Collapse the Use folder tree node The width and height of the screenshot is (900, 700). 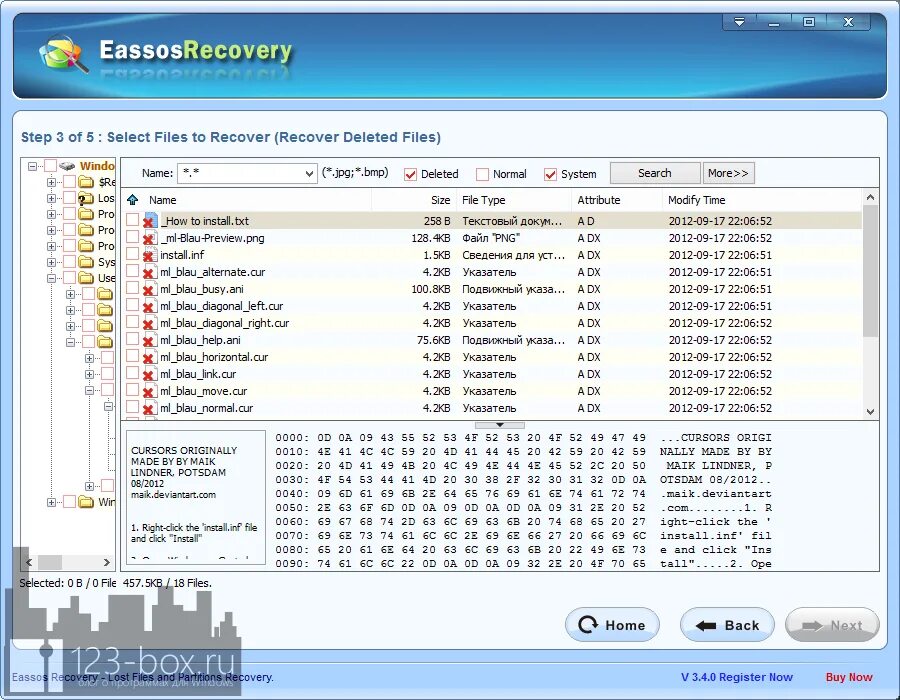(x=51, y=278)
